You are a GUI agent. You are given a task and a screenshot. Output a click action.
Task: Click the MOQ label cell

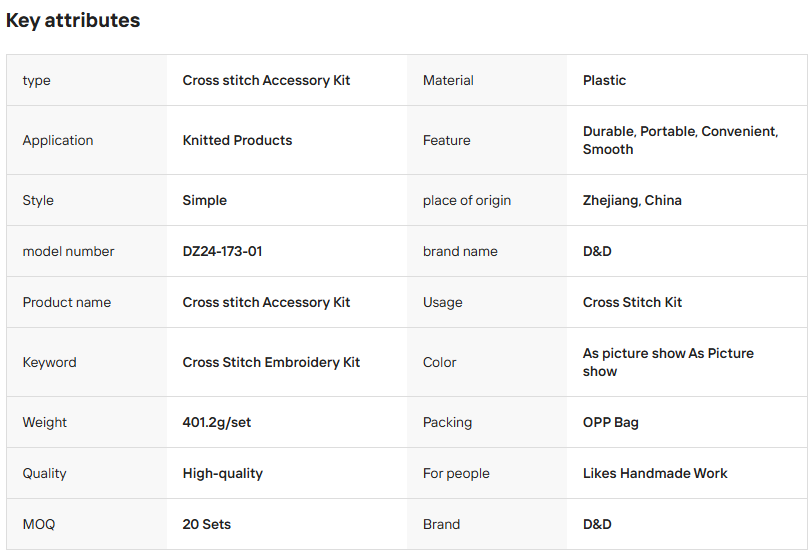click(87, 524)
